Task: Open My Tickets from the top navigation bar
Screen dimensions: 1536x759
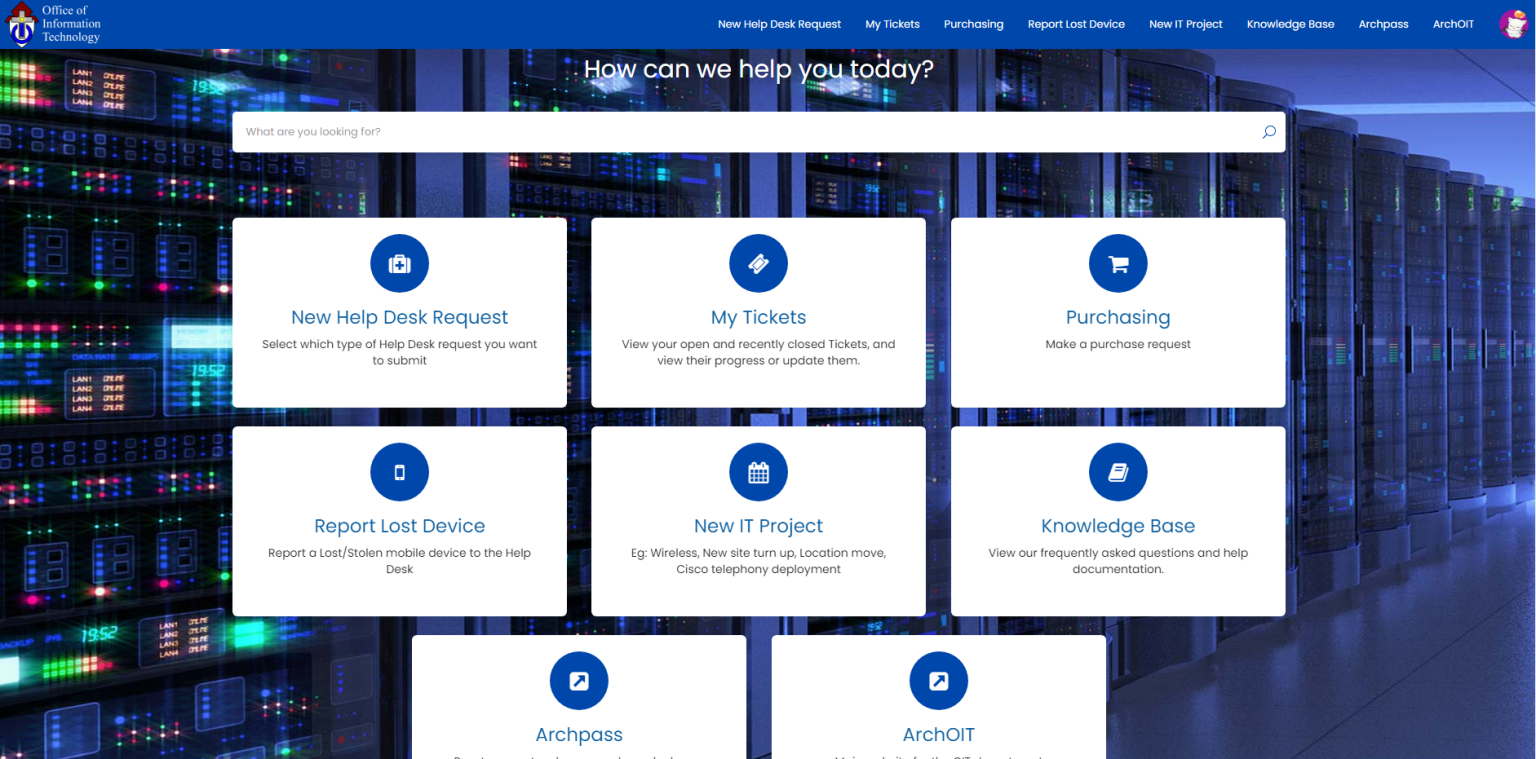Action: 892,24
